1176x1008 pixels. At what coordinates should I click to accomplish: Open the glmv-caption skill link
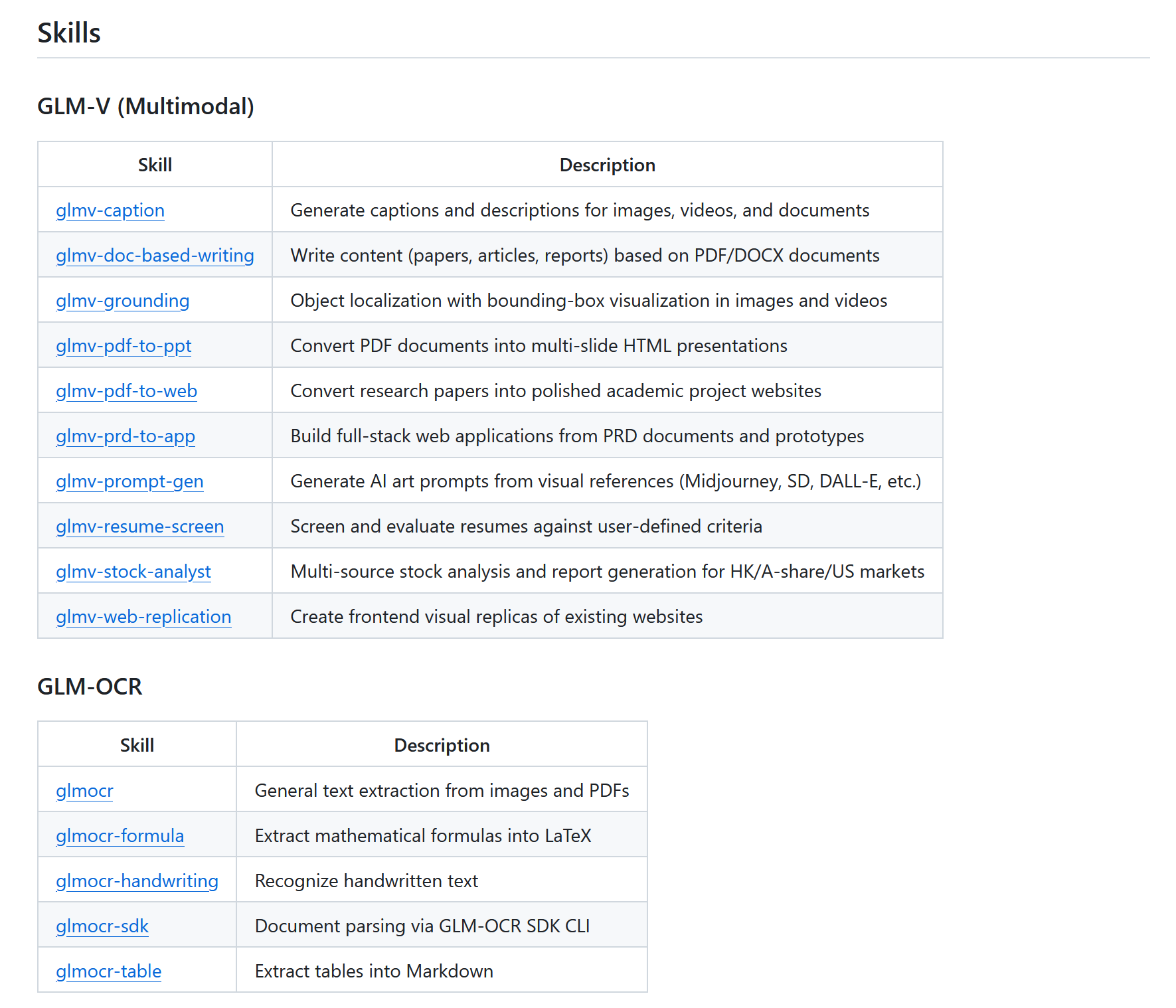110,210
